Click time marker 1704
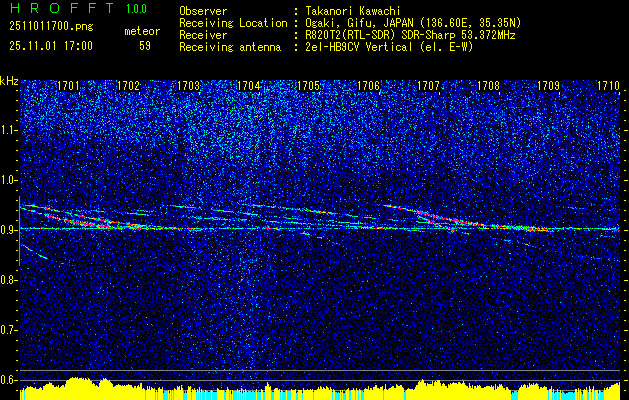Screen dimensions: 629x400 pyautogui.click(x=249, y=85)
